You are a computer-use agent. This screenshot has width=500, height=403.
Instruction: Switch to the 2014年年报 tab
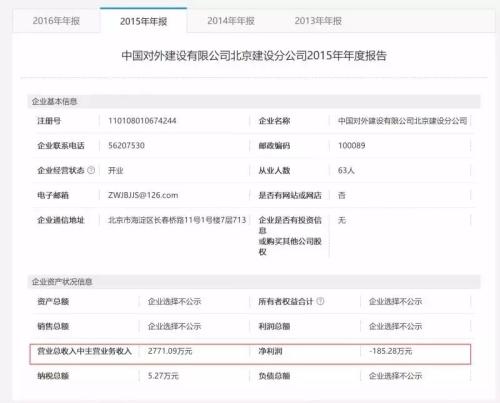coord(231,21)
